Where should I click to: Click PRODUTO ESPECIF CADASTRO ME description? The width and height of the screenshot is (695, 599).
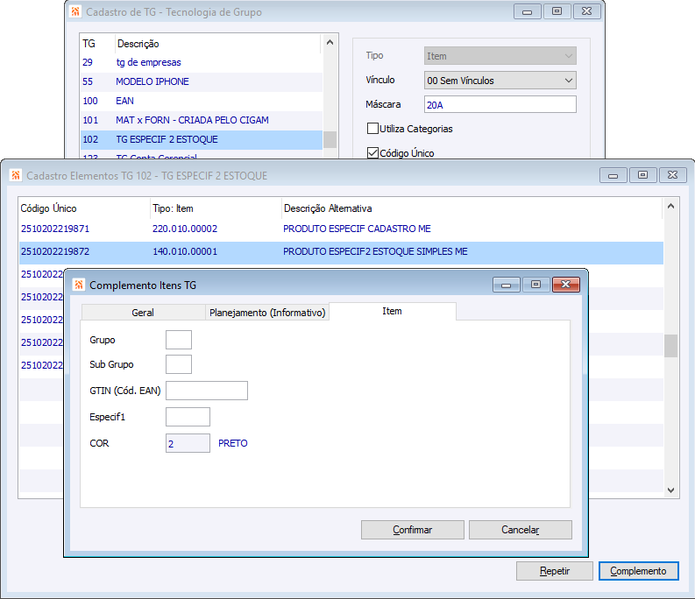point(357,229)
